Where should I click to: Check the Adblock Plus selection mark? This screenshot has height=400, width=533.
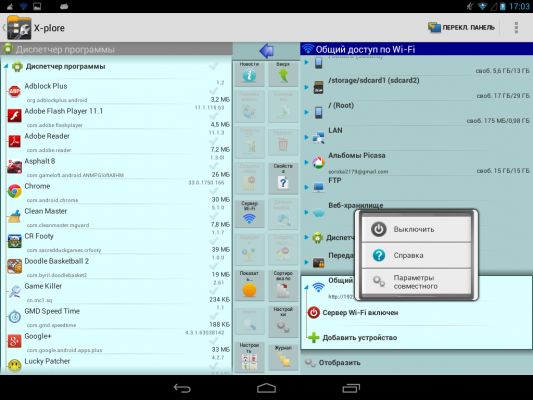pyautogui.click(x=213, y=91)
